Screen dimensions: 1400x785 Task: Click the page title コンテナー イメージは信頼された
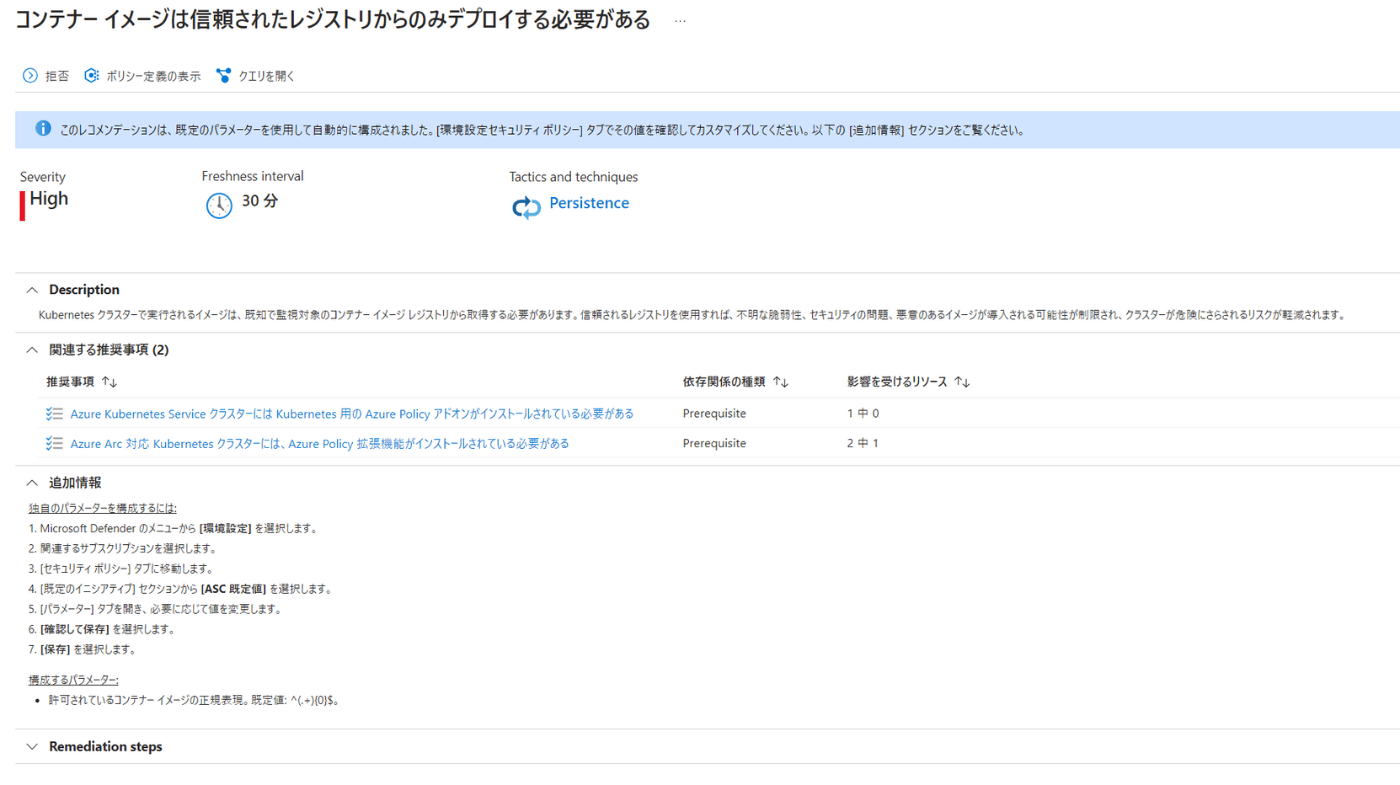333,20
